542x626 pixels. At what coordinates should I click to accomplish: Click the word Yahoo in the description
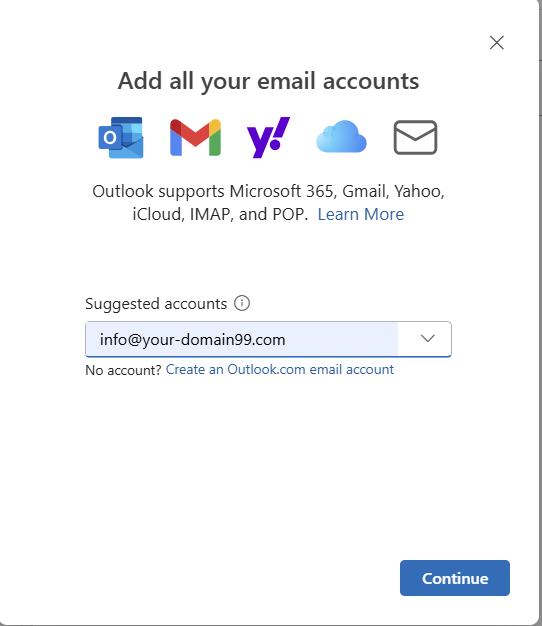point(418,191)
